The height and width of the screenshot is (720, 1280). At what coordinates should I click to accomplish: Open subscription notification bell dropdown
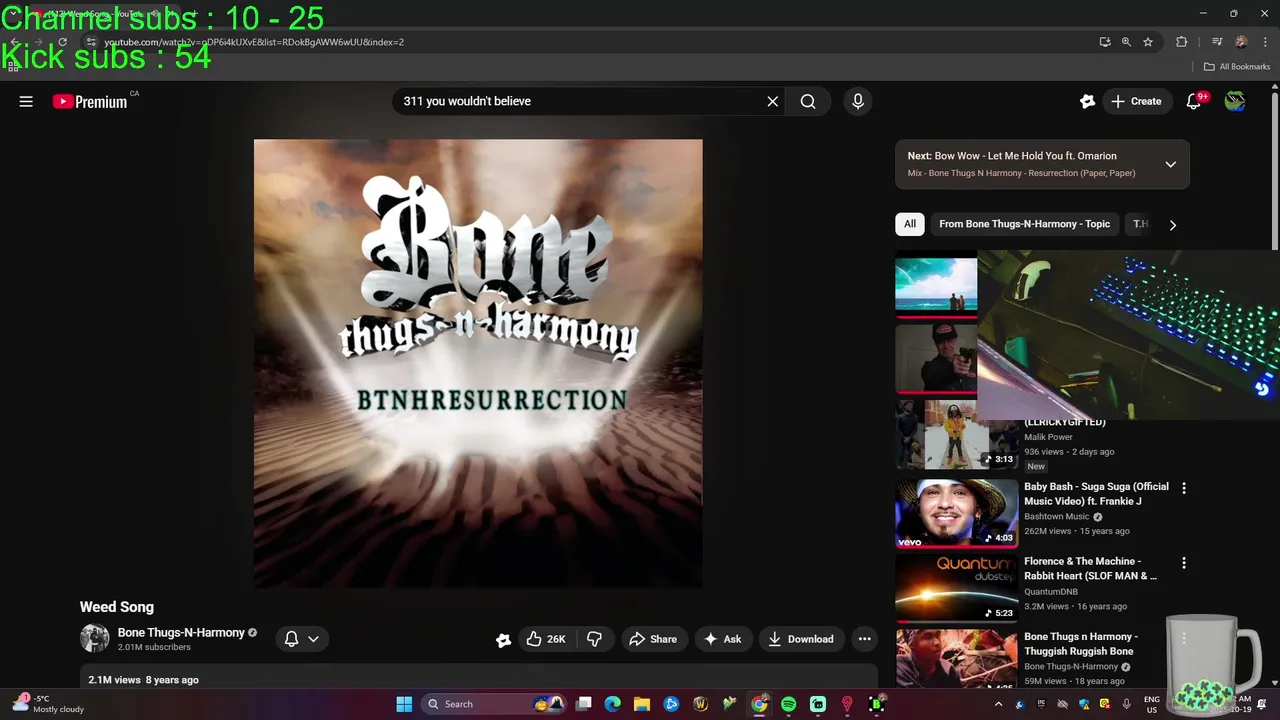301,639
